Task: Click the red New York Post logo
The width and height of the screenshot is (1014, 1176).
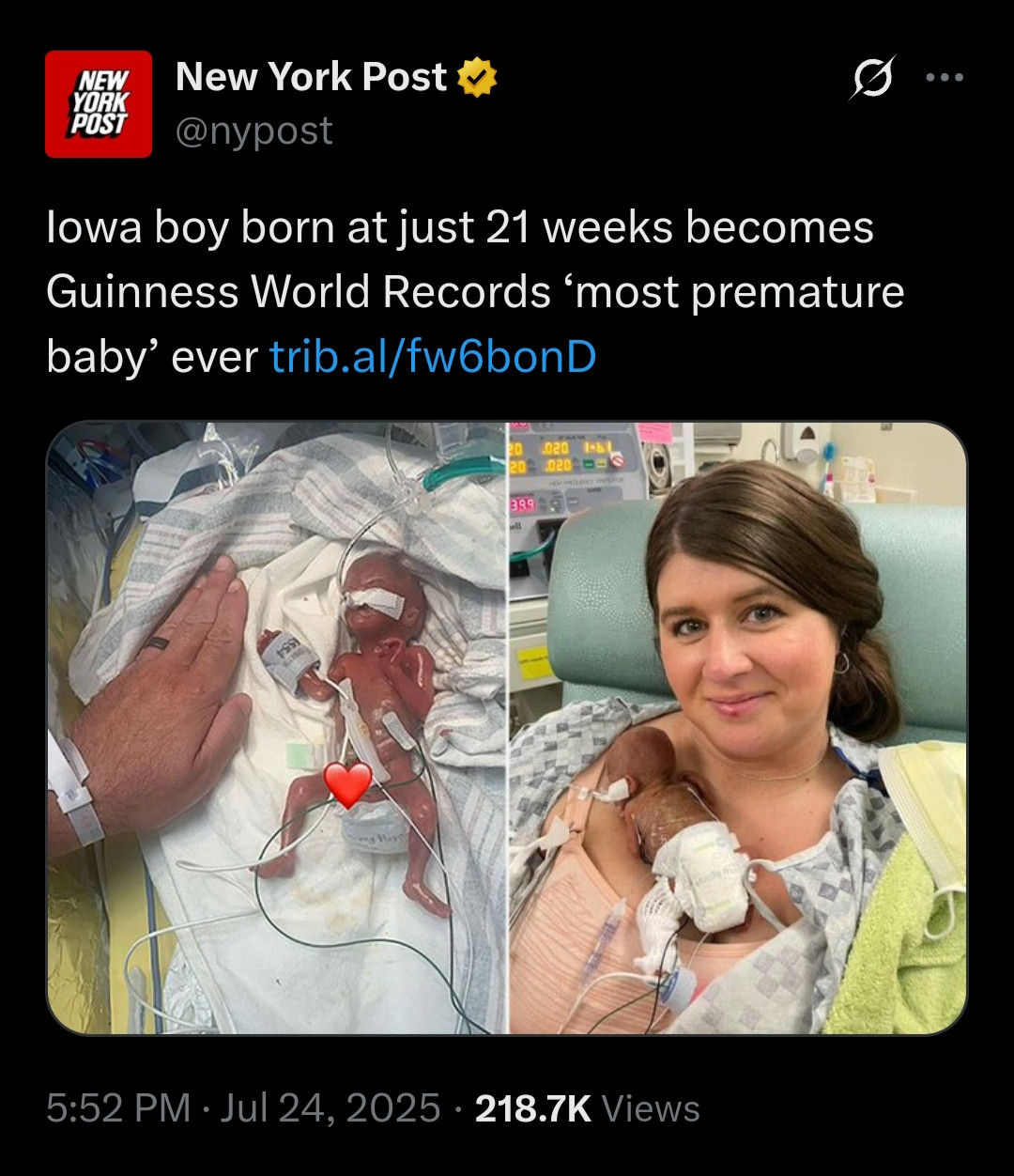Action: pyautogui.click(x=99, y=104)
